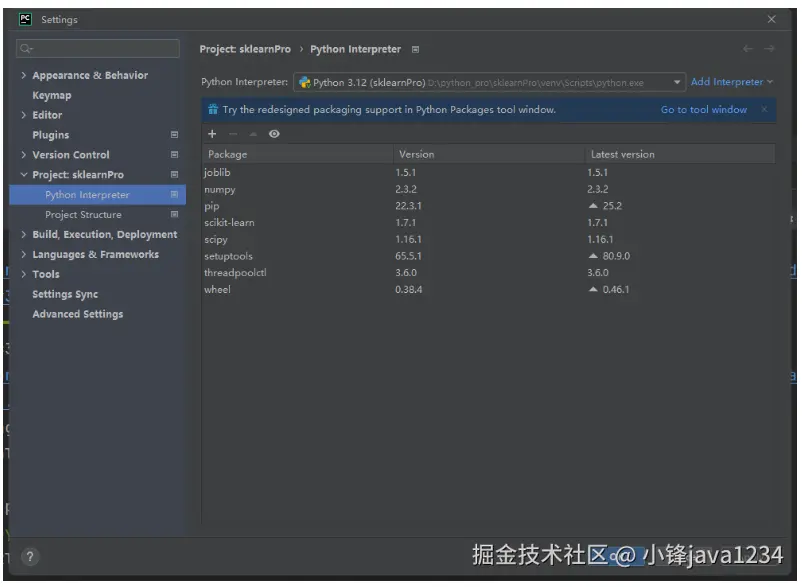Select the wheel package row
This screenshot has width=802, height=587.
click(x=488, y=289)
